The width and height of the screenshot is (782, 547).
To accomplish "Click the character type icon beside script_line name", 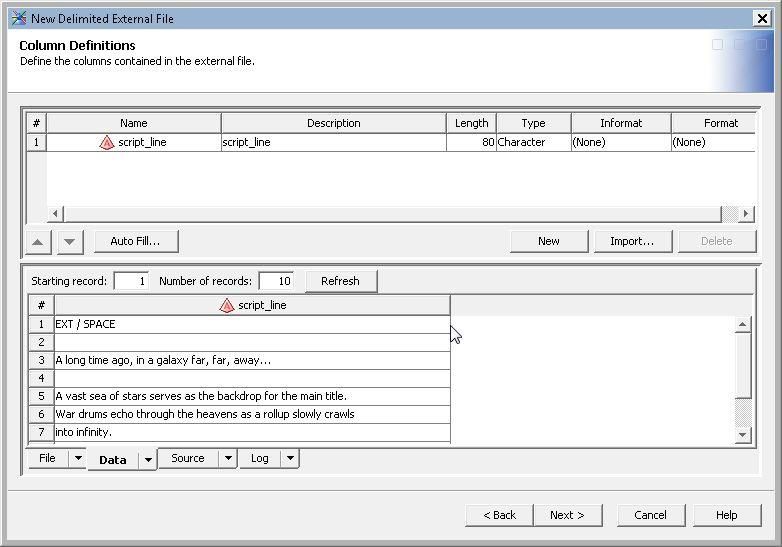I will tap(107, 143).
